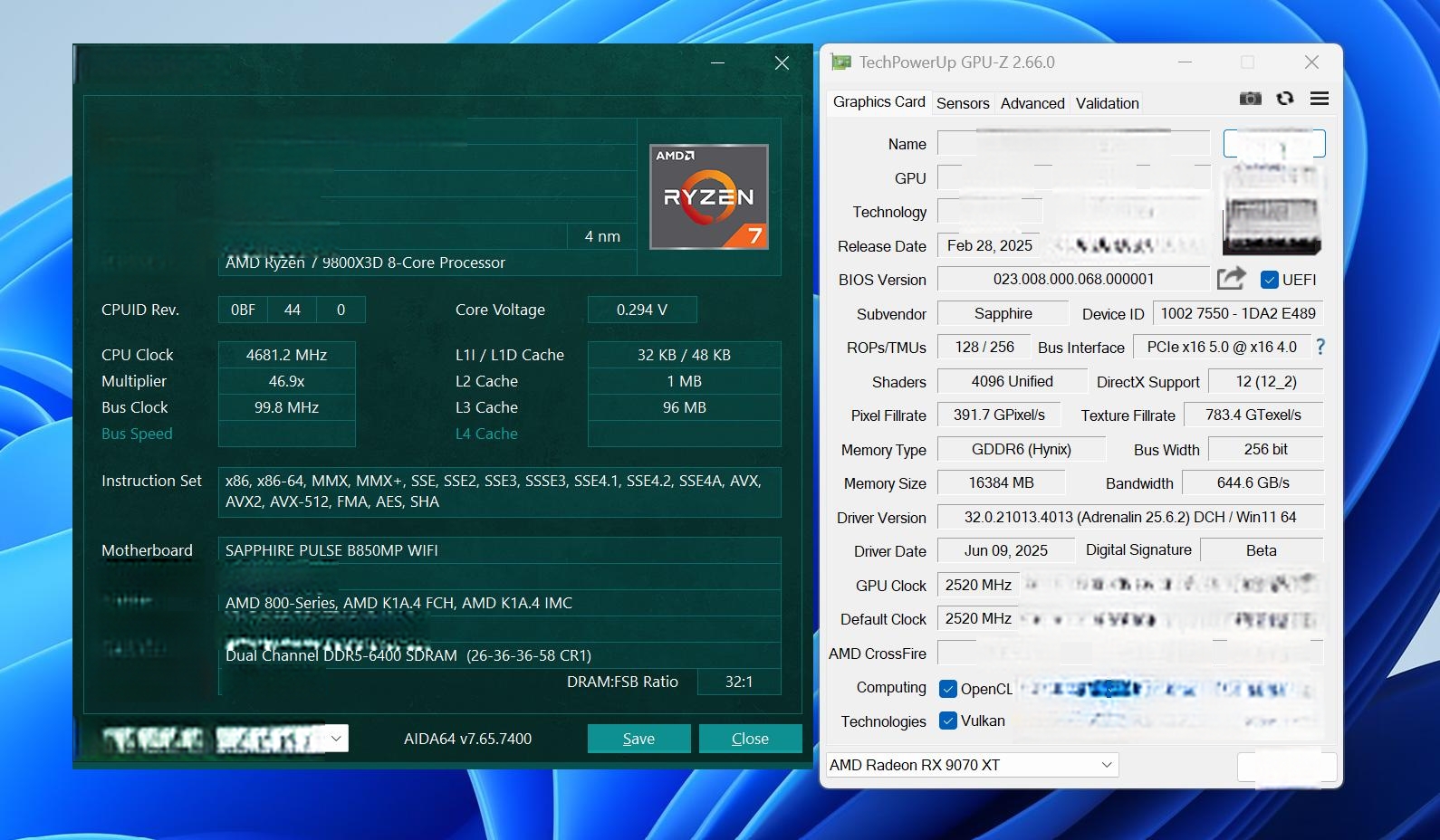Click the ROPs/TMUs value 128 / 256
The image size is (1440, 840).
click(x=984, y=347)
